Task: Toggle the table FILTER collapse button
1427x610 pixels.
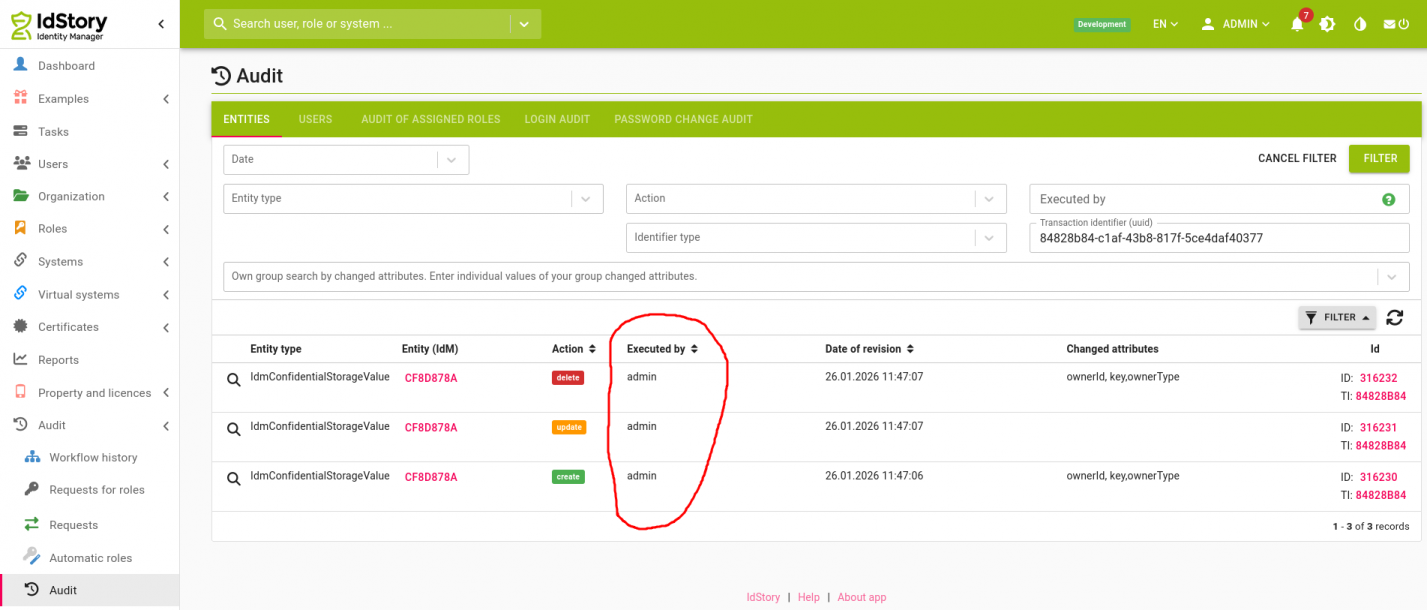Action: tap(1337, 318)
